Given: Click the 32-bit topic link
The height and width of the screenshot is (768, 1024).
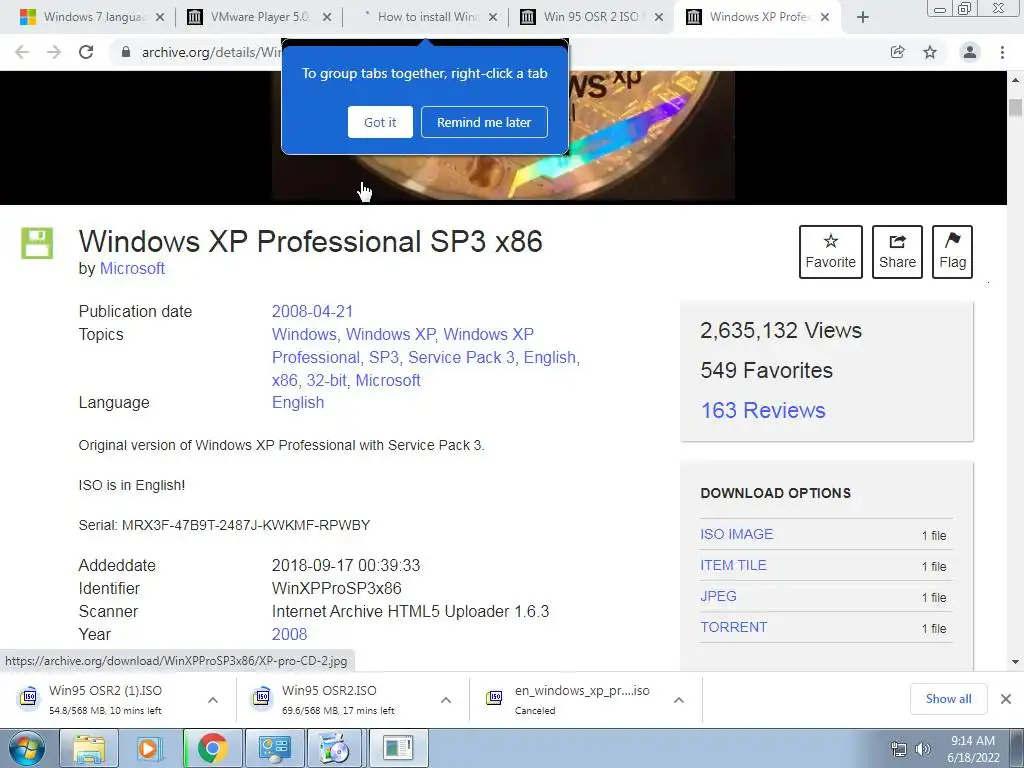Looking at the screenshot, I should pyautogui.click(x=327, y=380).
